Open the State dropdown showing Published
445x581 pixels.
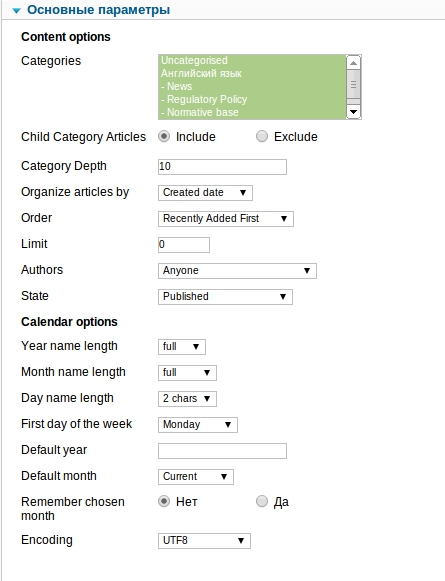[225, 296]
